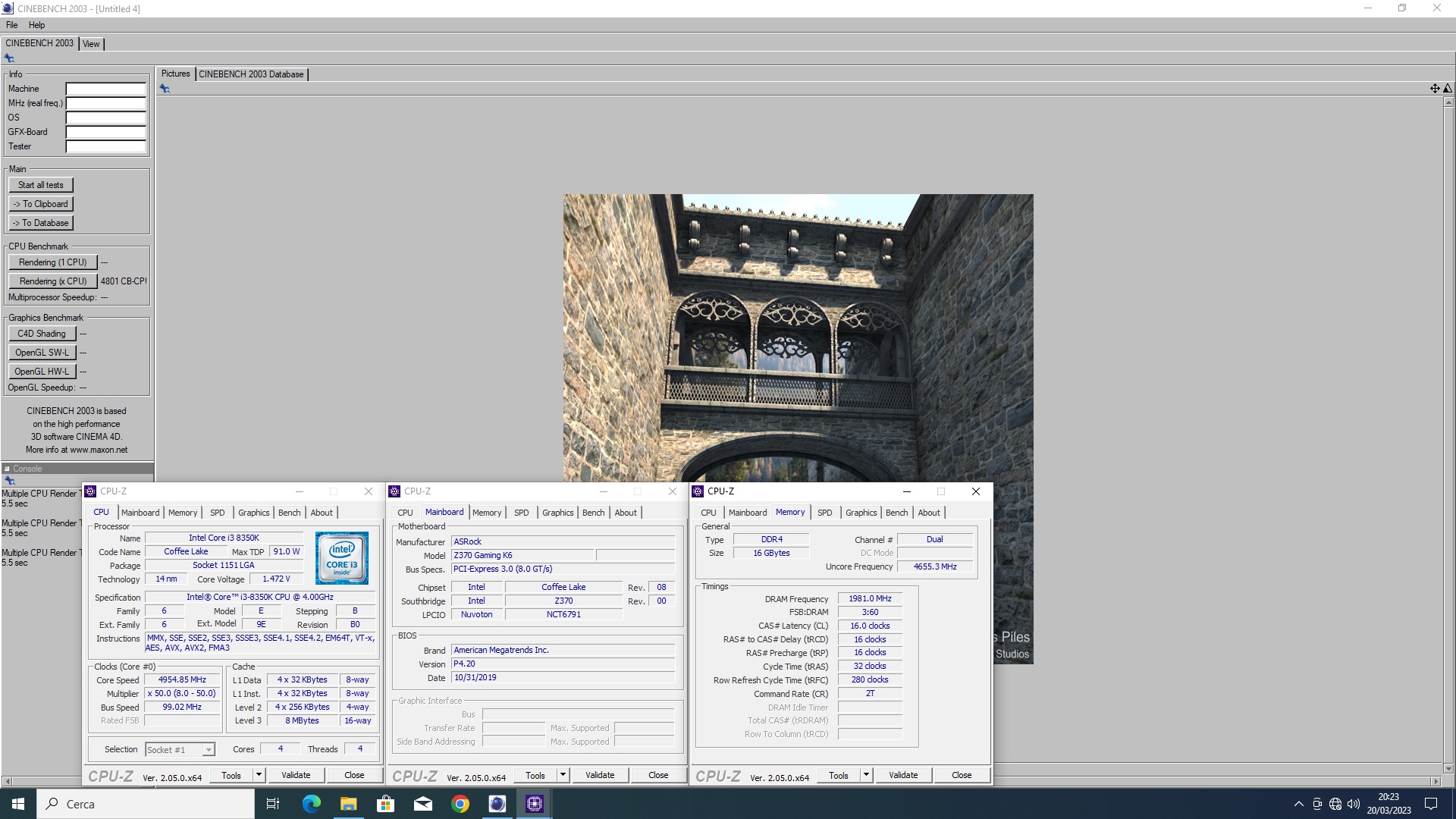Open Mail app from the taskbar

click(x=422, y=804)
